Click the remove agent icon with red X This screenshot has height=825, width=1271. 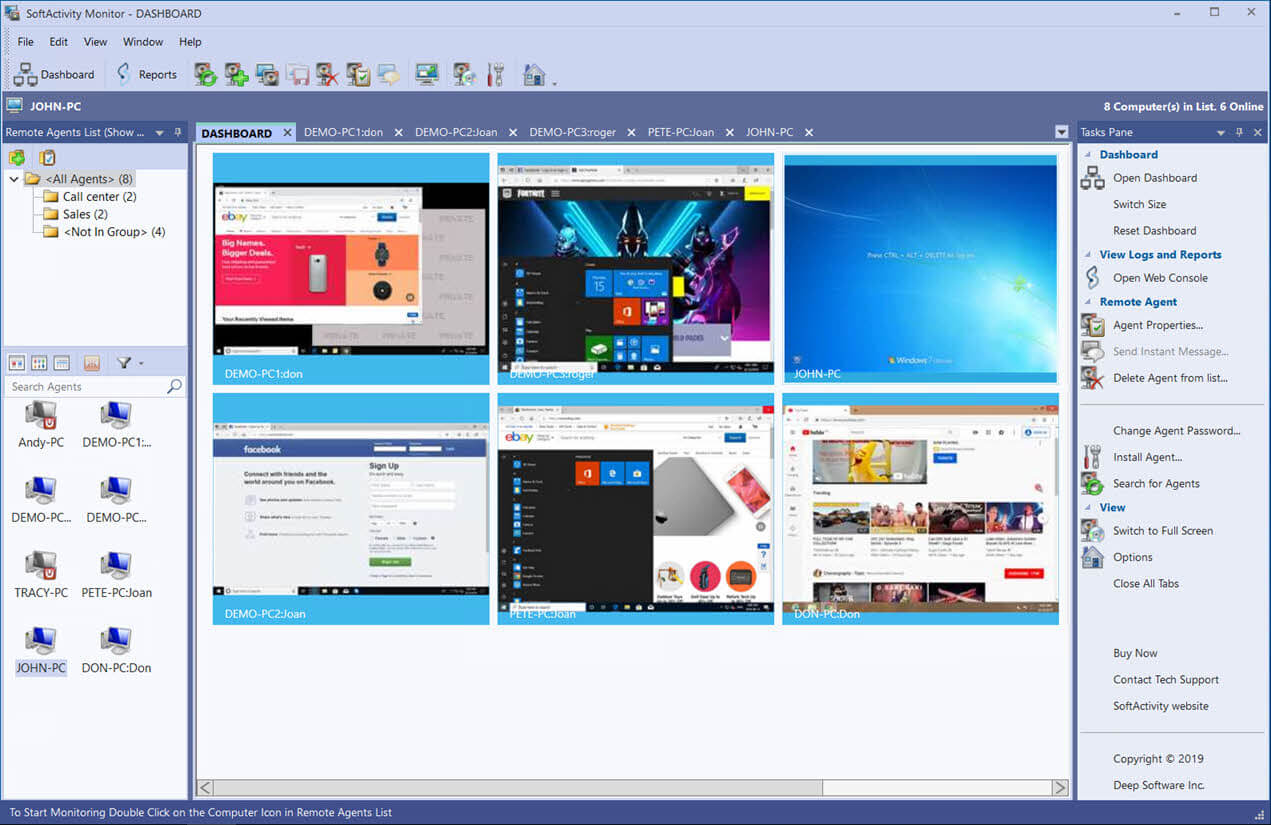[x=327, y=74]
